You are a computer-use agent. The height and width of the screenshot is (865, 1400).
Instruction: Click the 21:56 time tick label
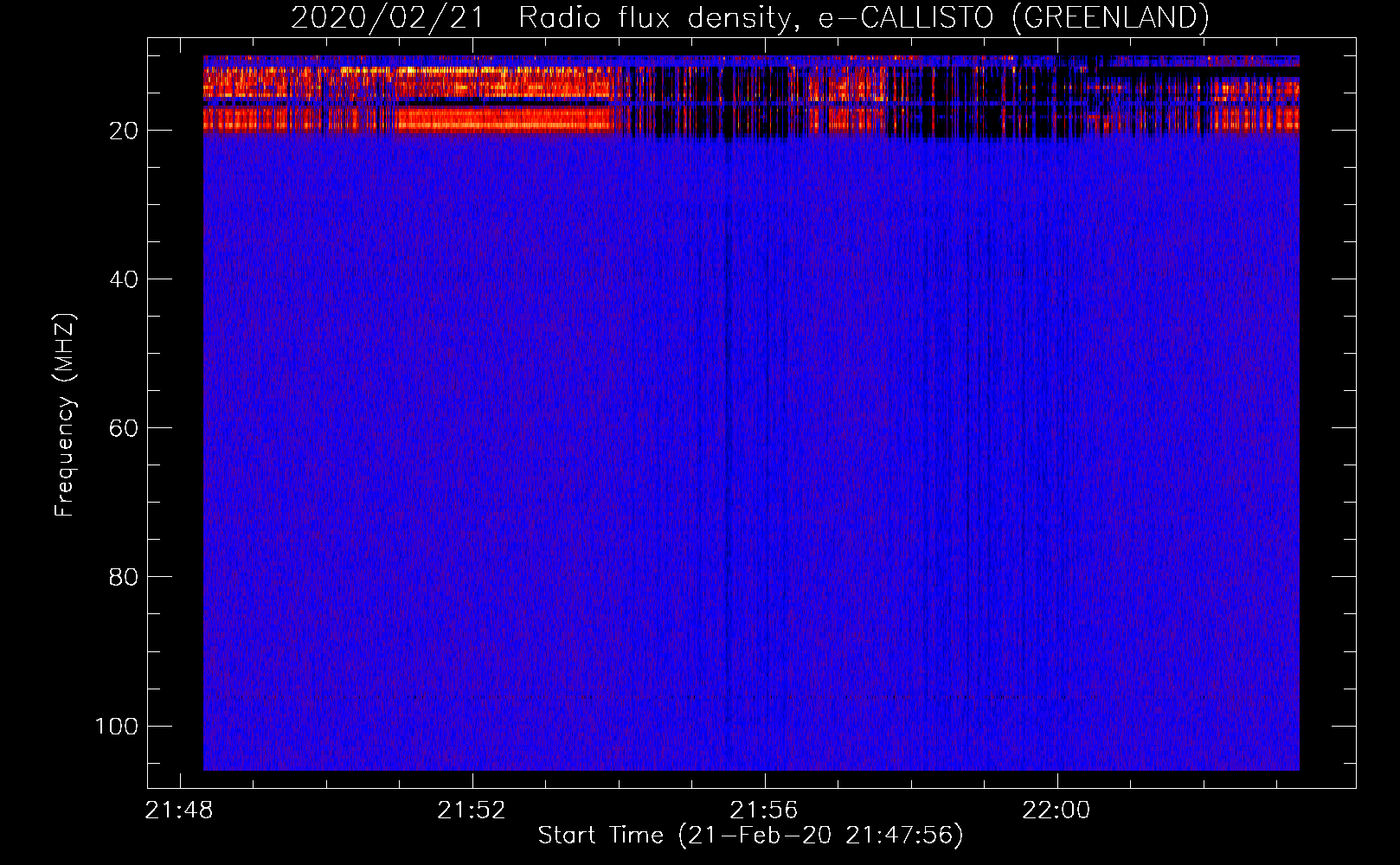tap(764, 811)
